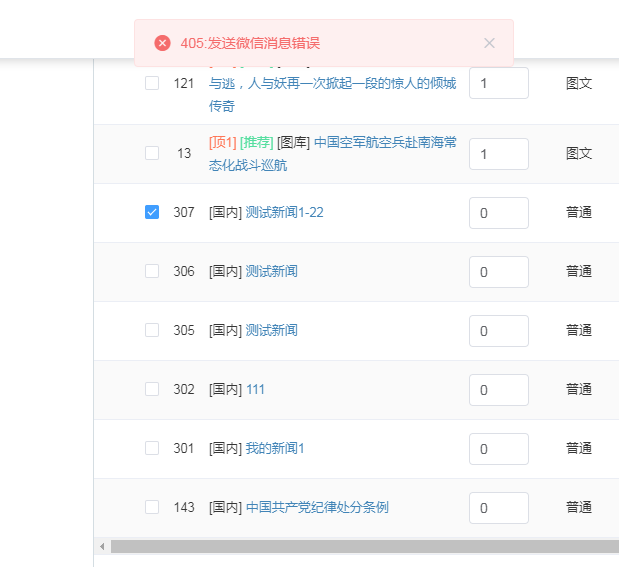Tick the checkbox for row 13
Viewport: 619px width, 567px height.
[x=152, y=153]
